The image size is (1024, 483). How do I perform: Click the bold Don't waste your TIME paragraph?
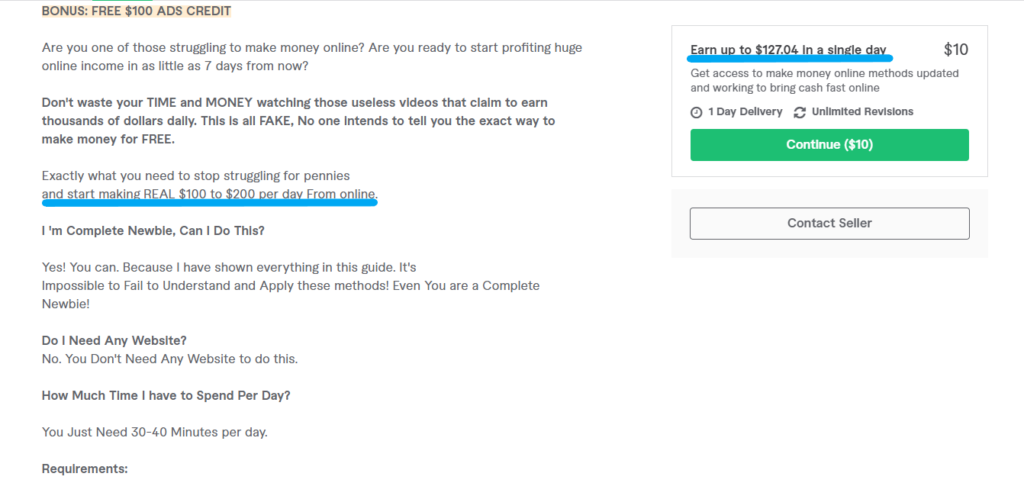[x=298, y=121]
